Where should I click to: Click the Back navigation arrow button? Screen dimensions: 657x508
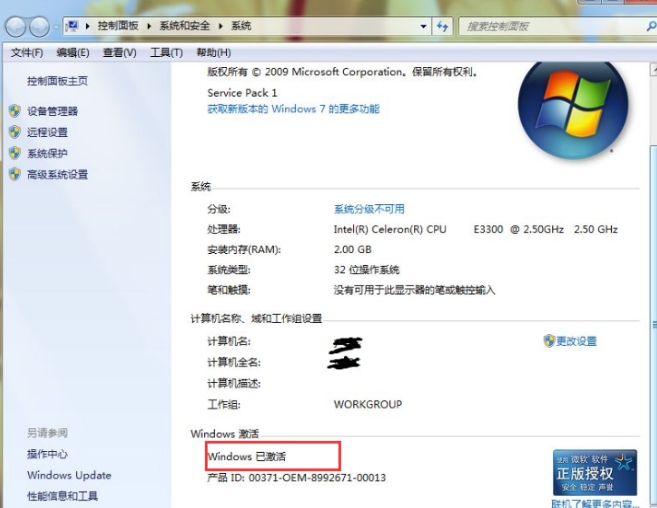point(16,27)
